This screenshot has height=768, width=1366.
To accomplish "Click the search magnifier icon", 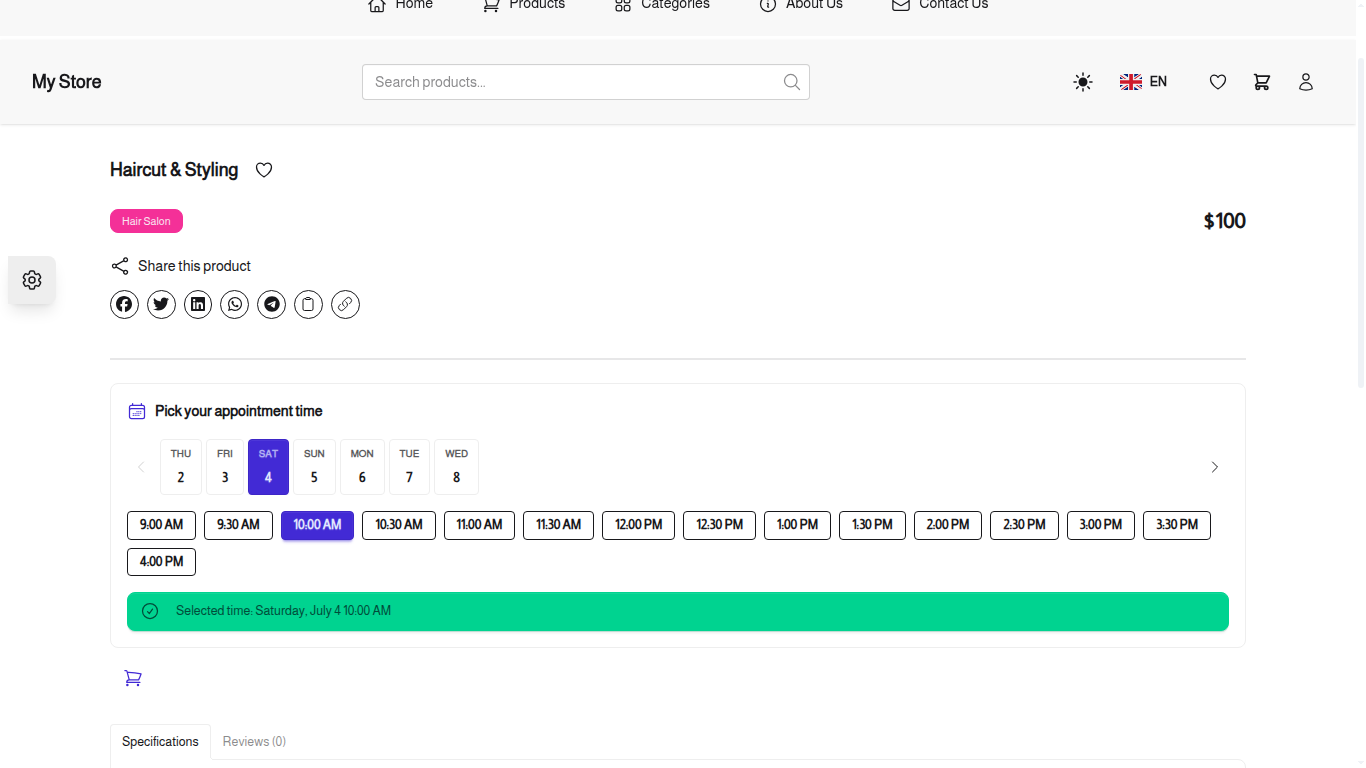I will (x=792, y=82).
